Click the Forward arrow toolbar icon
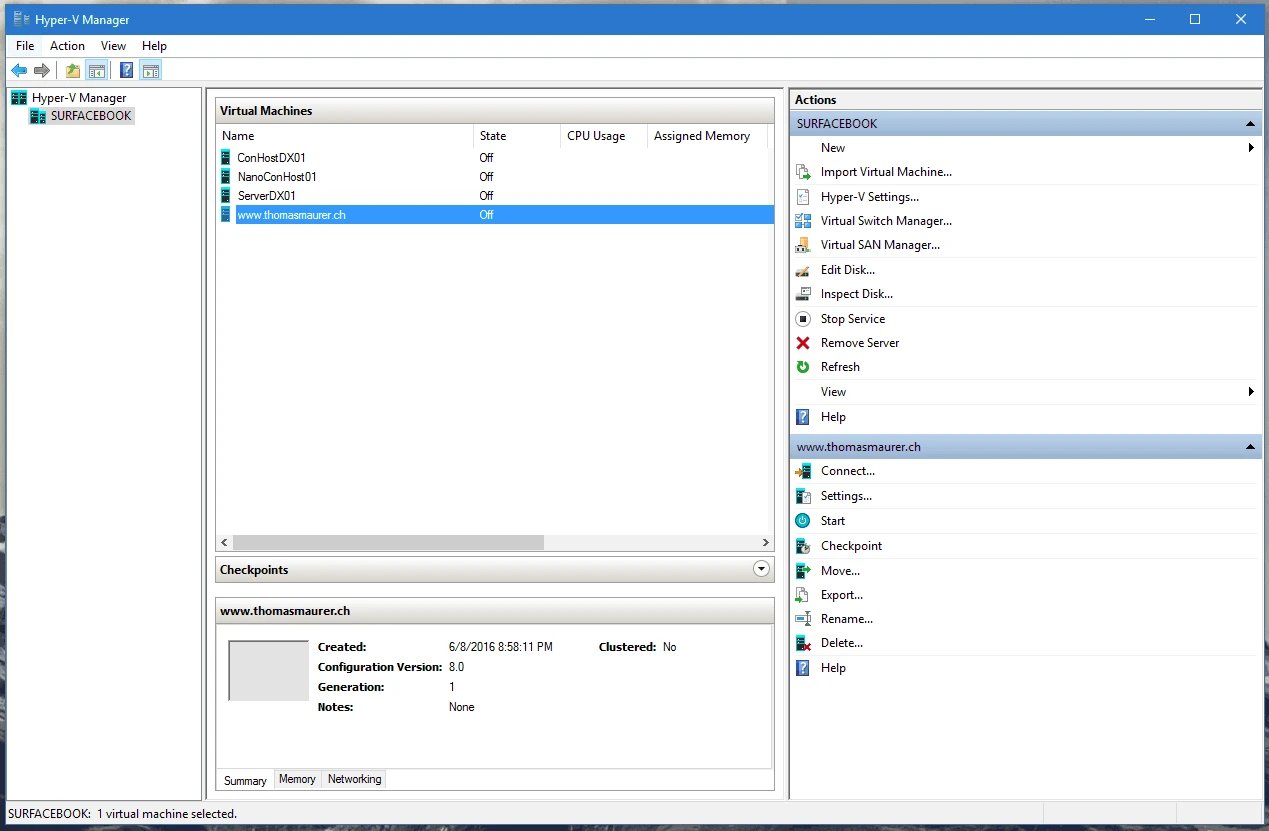1269x831 pixels. click(42, 70)
